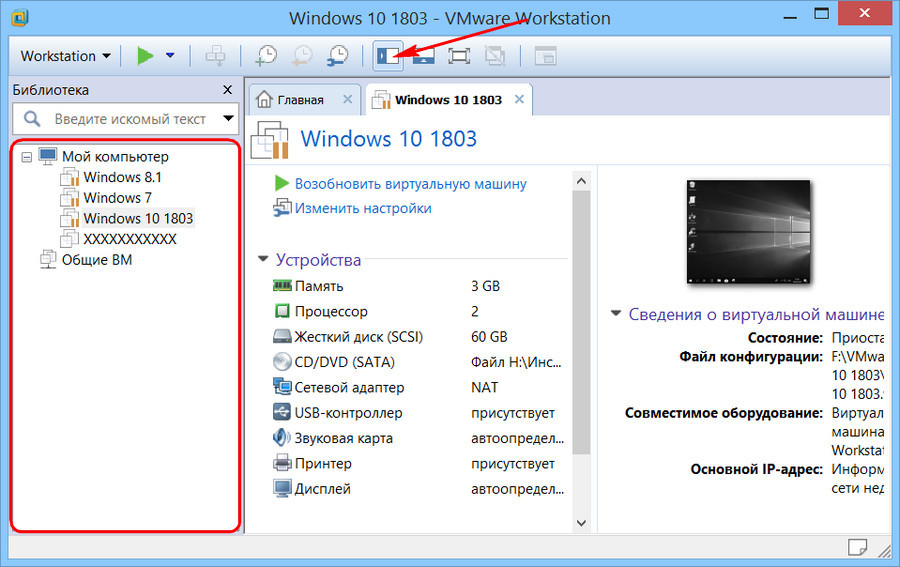Click the VMware title bar app icon
Image resolution: width=900 pixels, height=567 pixels.
[19, 18]
